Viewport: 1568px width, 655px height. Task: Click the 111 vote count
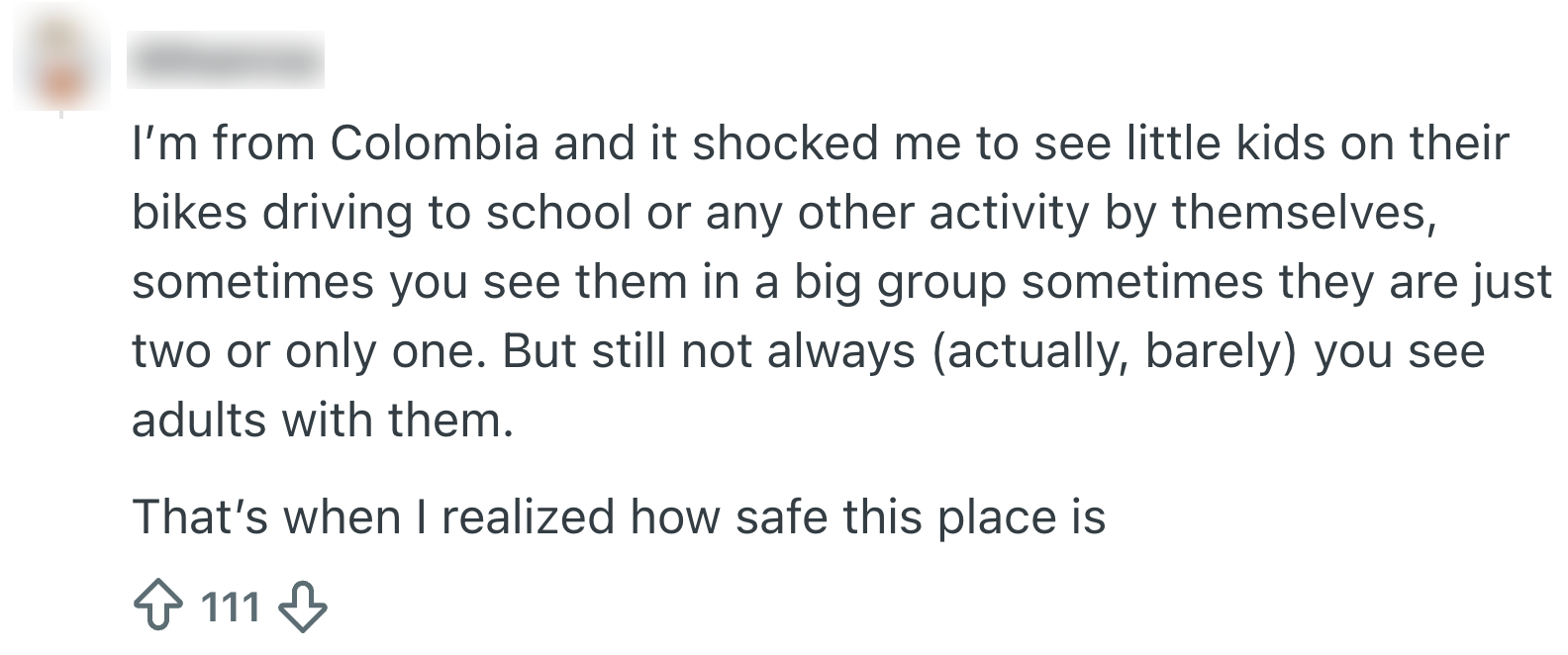[x=230, y=607]
